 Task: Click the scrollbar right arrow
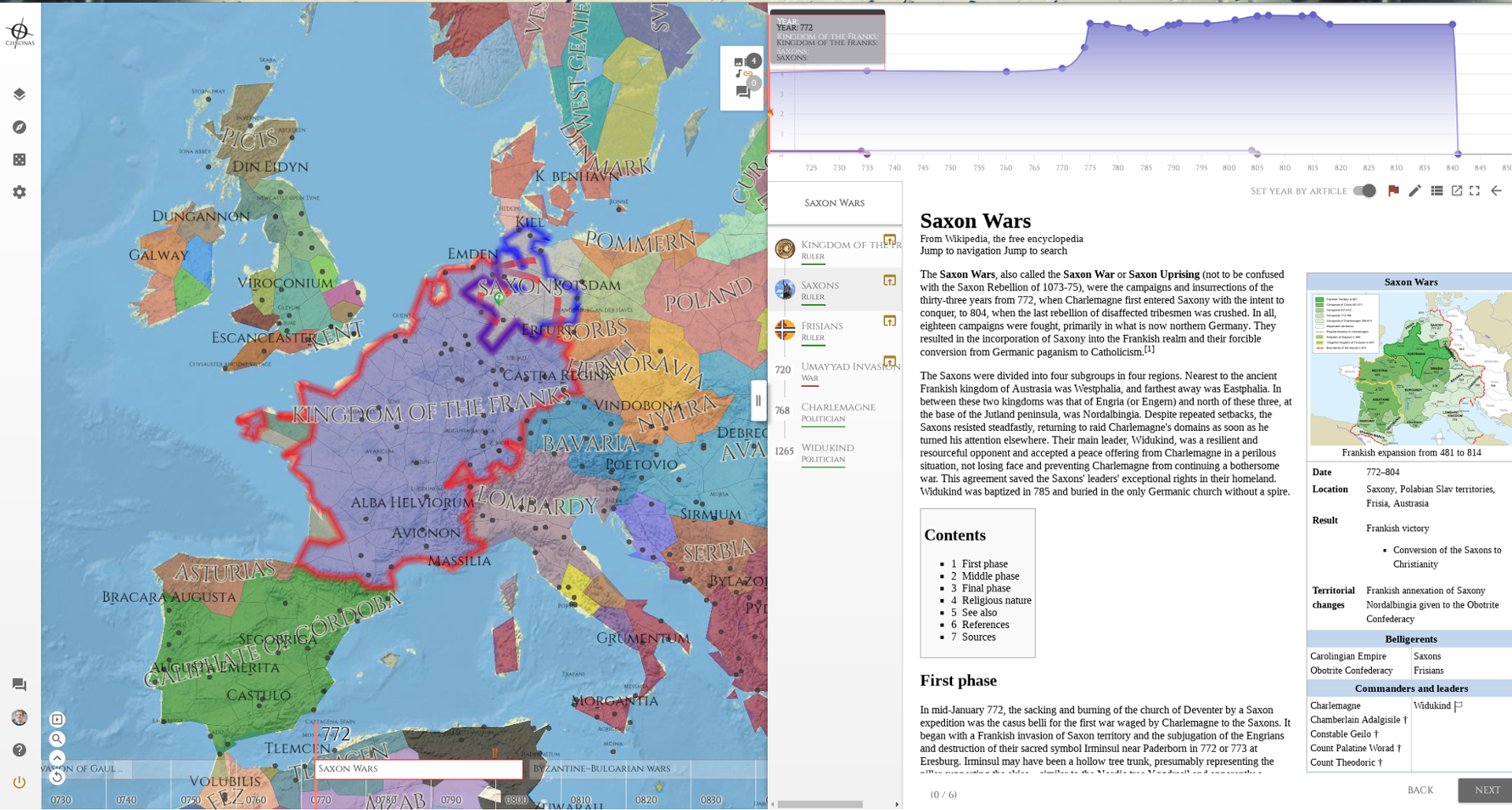(897, 804)
